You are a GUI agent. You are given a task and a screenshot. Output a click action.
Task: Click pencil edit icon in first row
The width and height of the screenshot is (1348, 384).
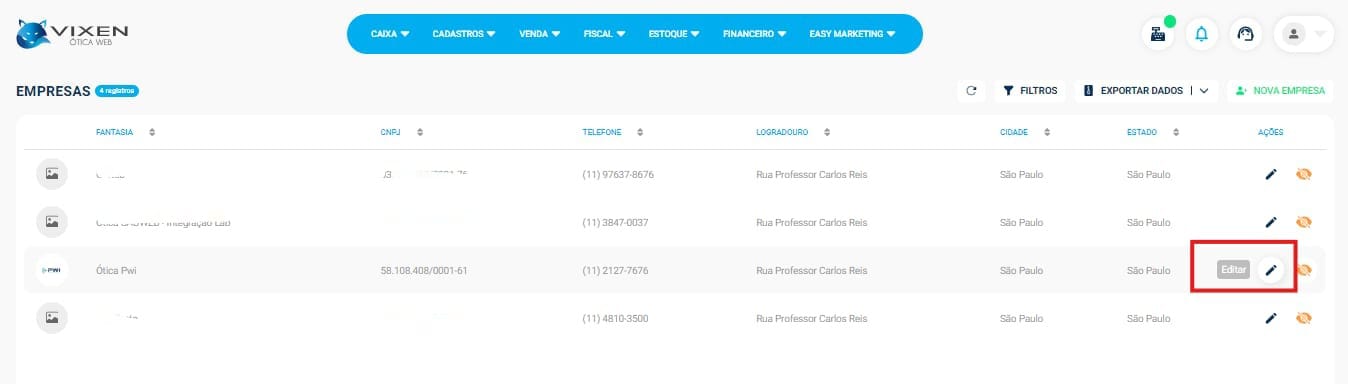(1271, 174)
